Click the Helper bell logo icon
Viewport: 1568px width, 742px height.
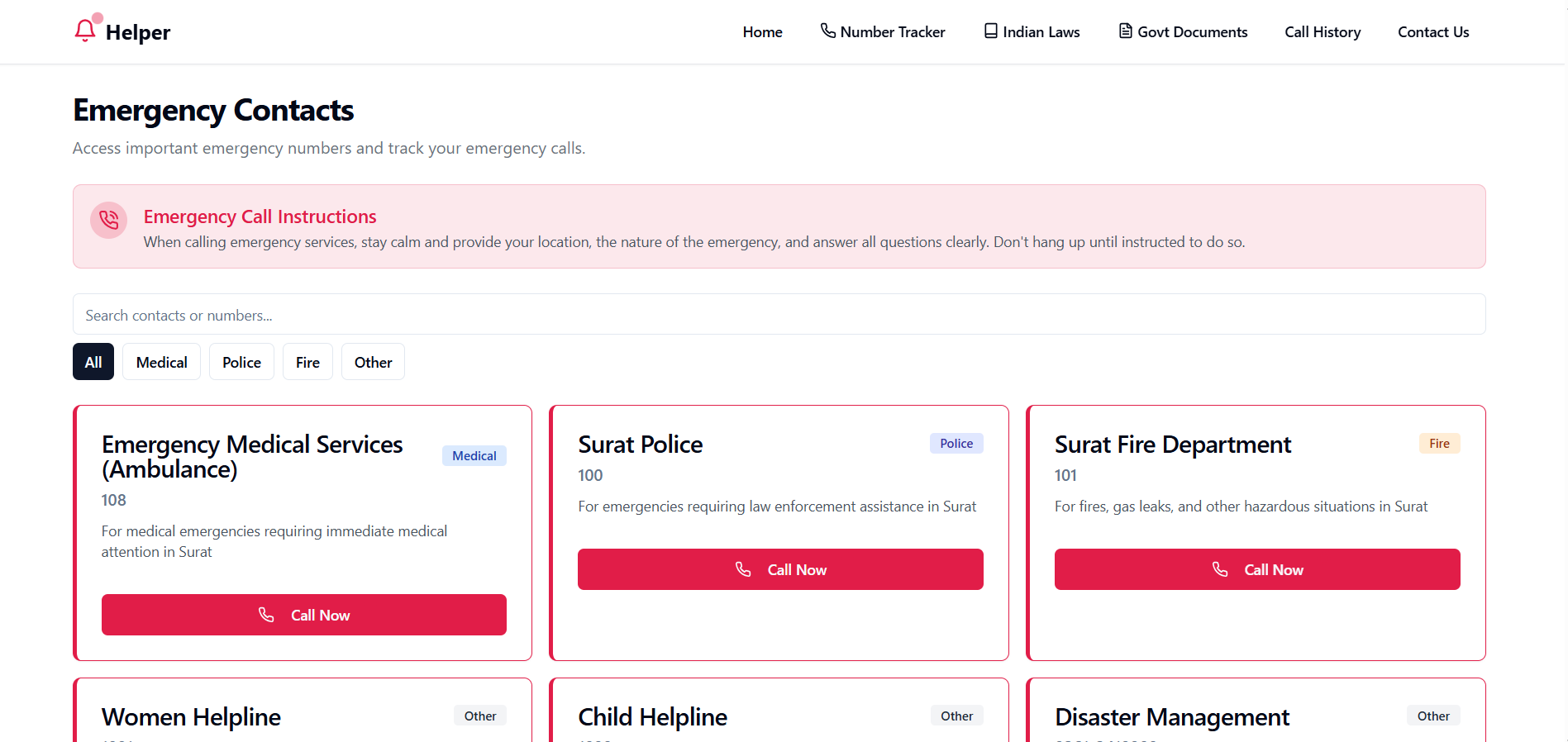tap(85, 31)
